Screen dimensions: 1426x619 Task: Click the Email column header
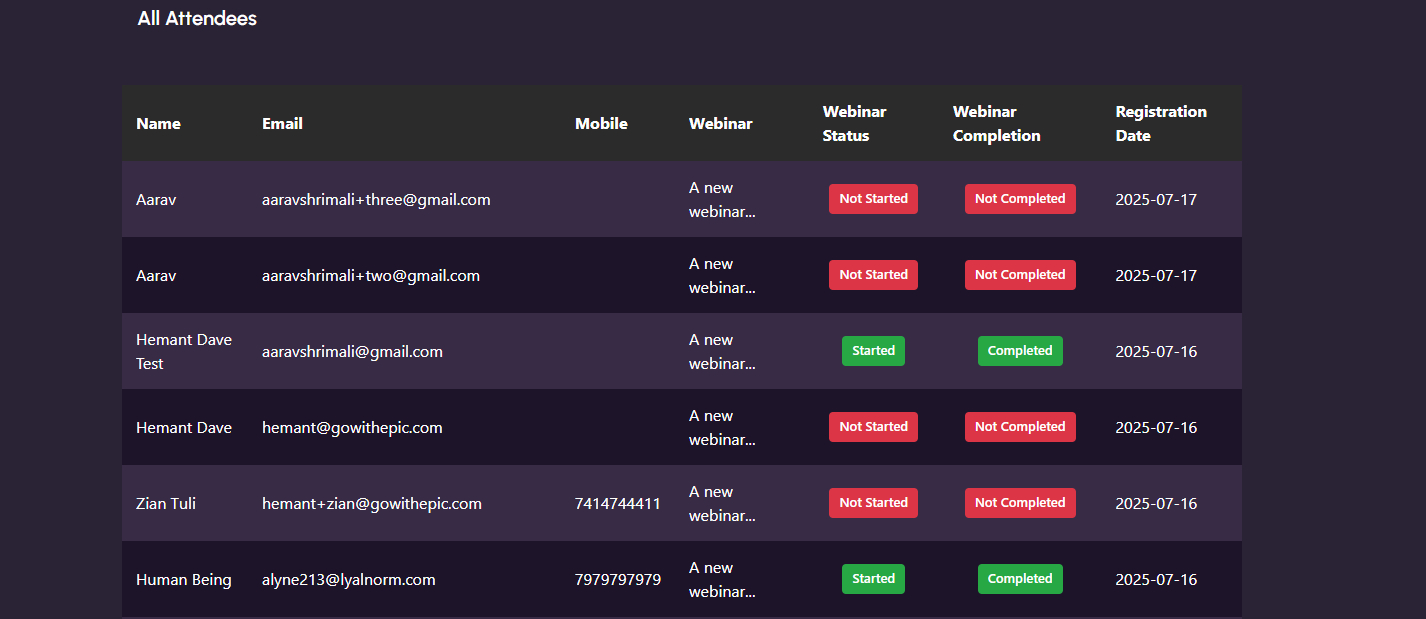click(282, 124)
